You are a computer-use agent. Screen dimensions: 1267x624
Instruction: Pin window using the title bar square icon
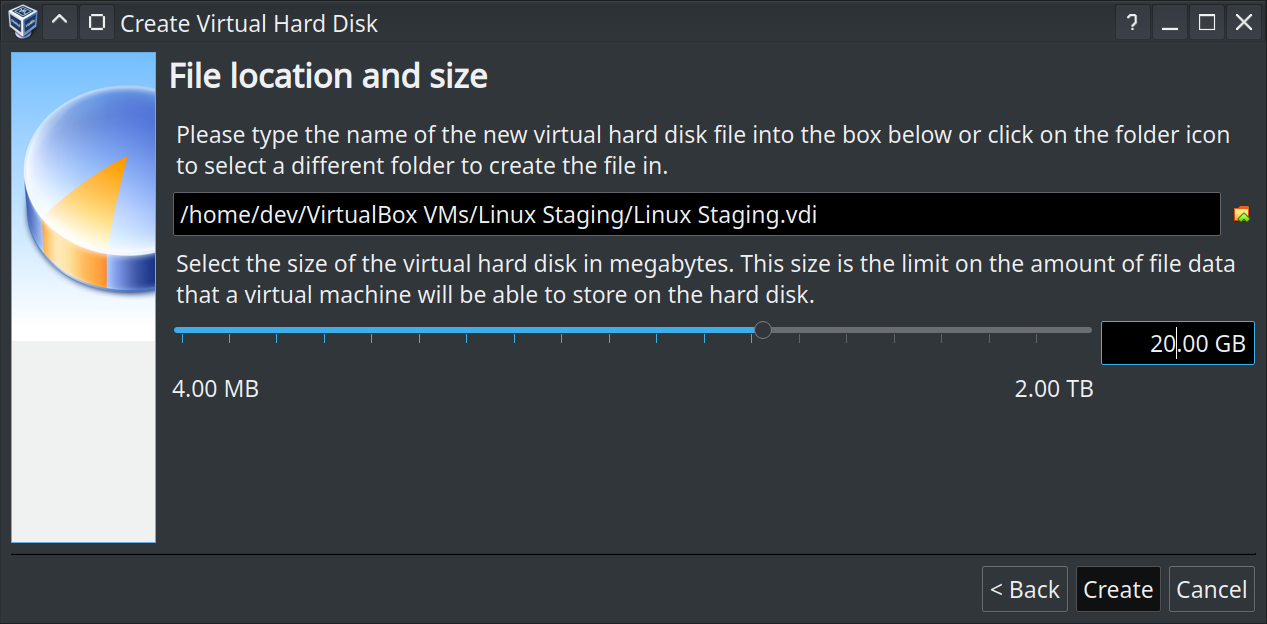point(96,22)
